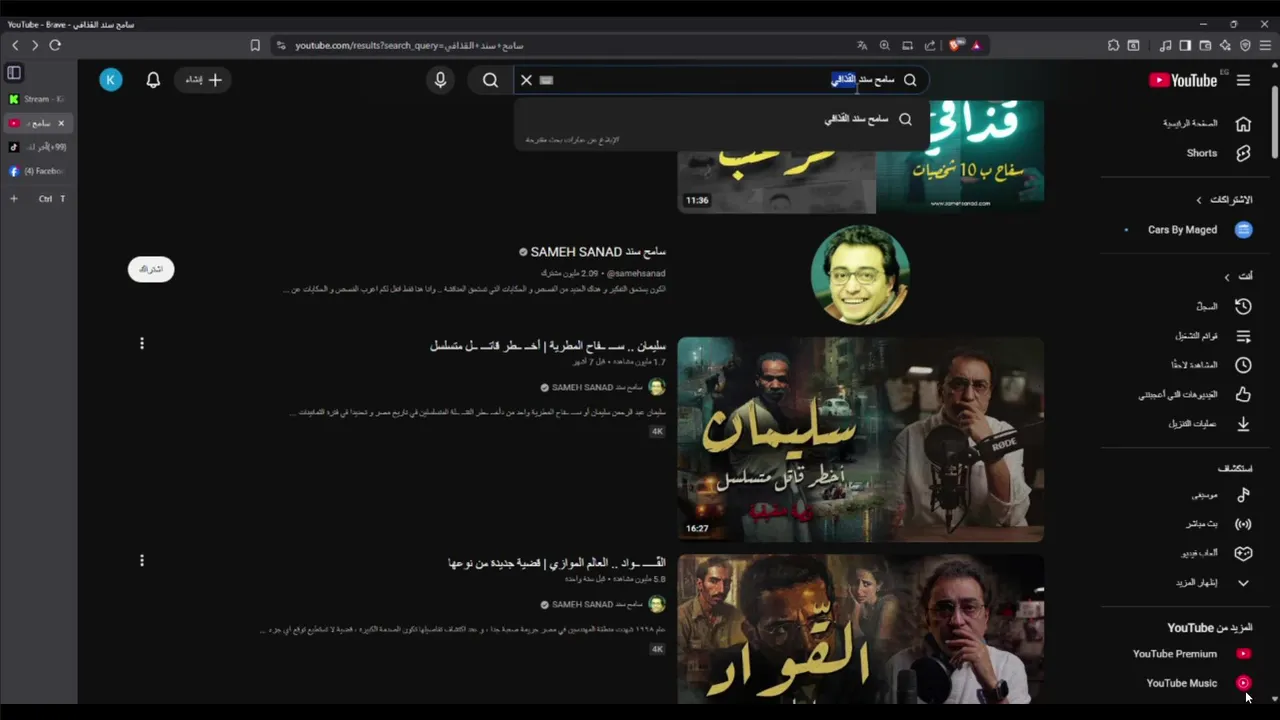
Task: Open القواد video title link
Action: tap(557, 563)
